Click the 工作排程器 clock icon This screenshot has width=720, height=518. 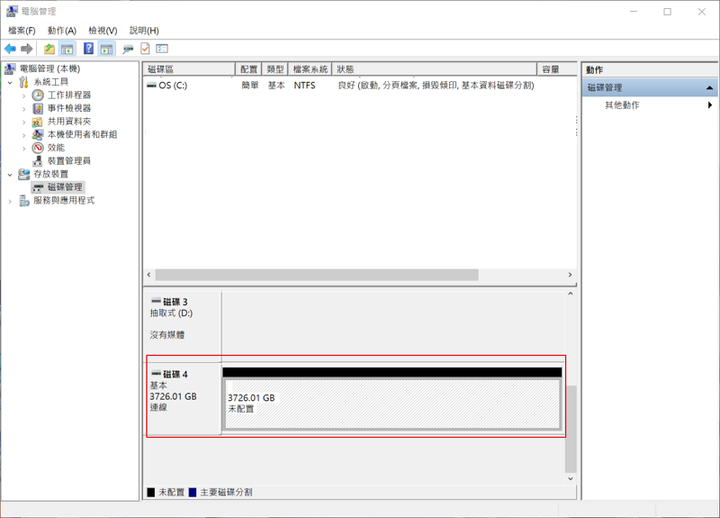pos(38,95)
